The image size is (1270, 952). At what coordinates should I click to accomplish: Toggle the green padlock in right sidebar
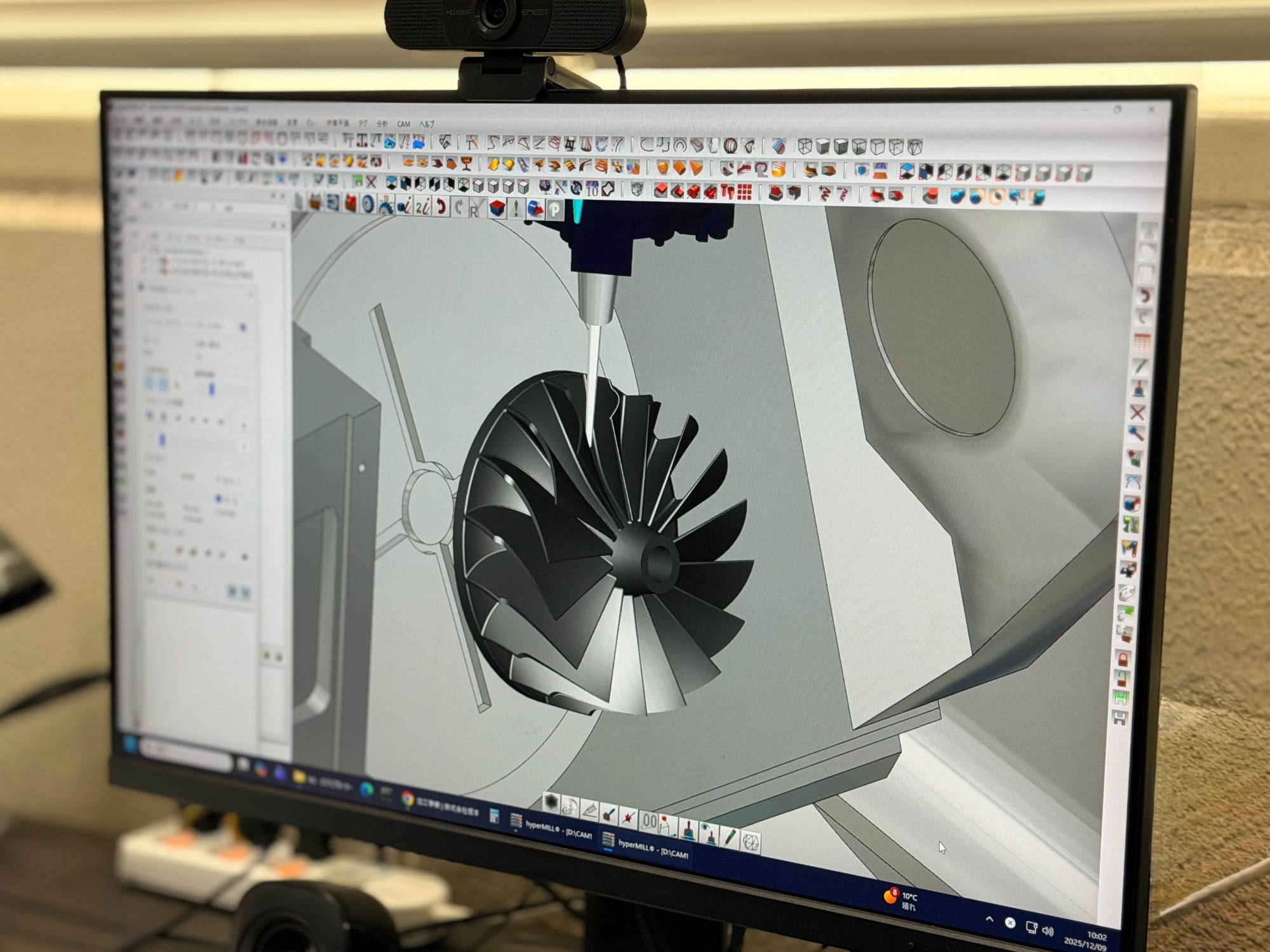point(1122,678)
